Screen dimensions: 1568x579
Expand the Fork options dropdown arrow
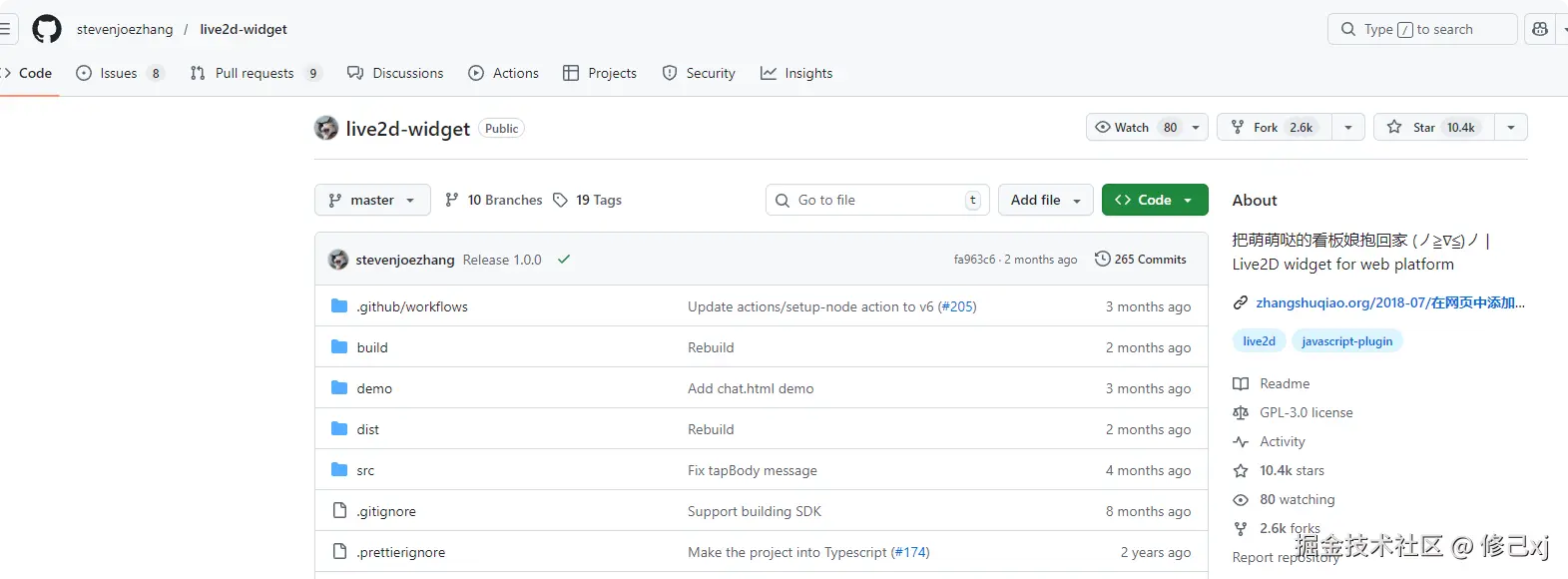pos(1348,127)
